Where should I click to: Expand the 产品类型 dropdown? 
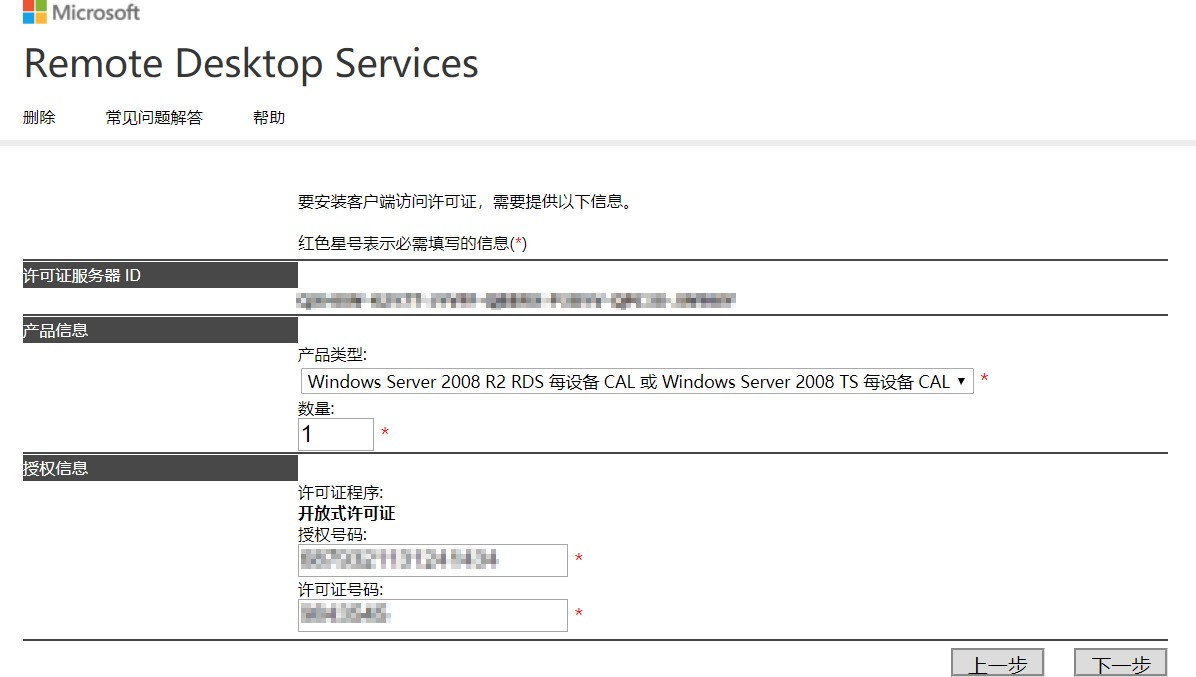click(x=637, y=381)
